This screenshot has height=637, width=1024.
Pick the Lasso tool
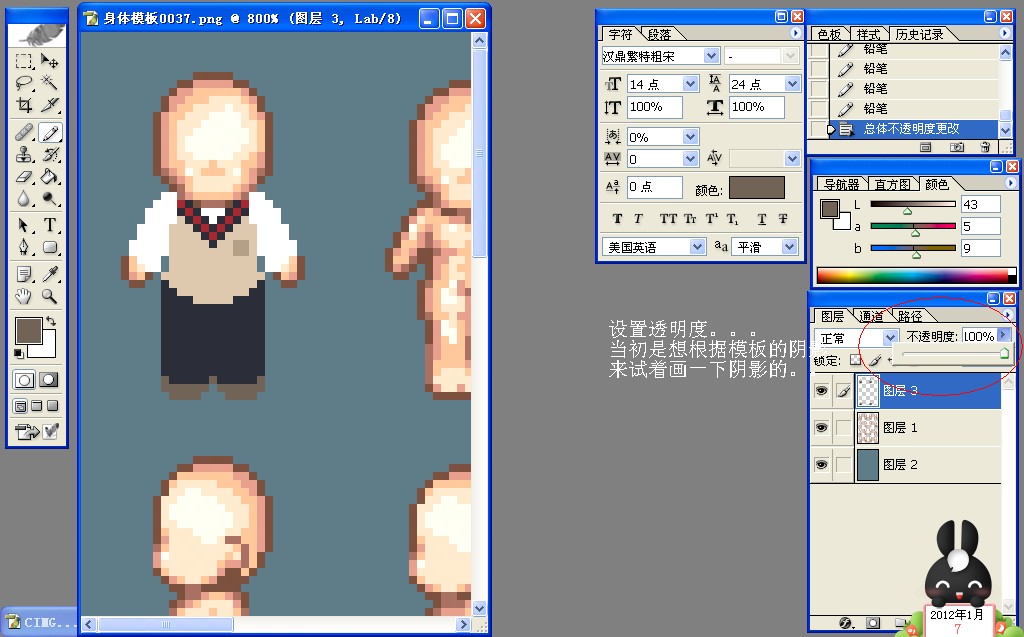coord(24,82)
